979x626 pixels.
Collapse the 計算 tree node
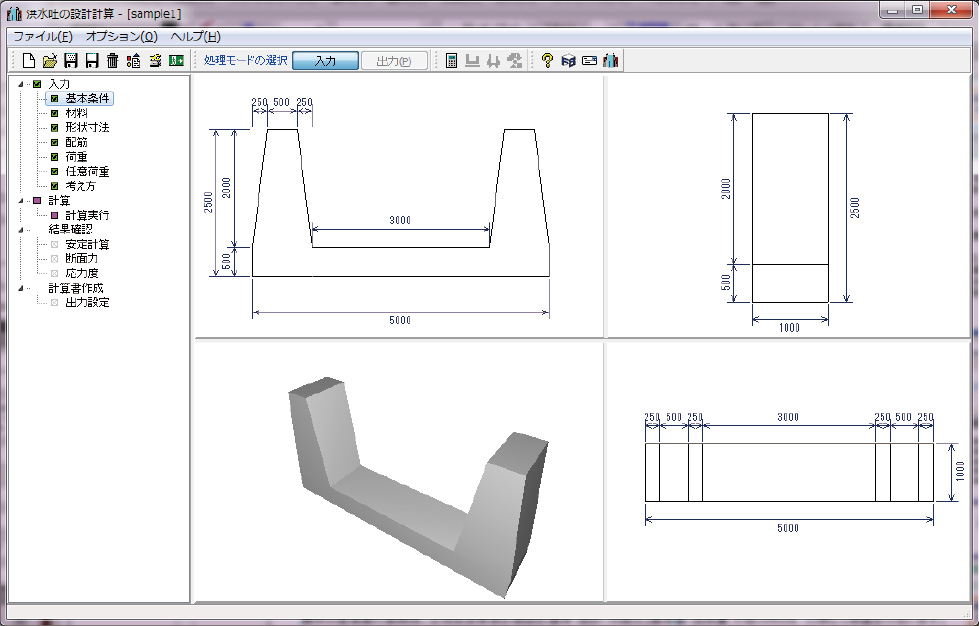click(x=20, y=201)
